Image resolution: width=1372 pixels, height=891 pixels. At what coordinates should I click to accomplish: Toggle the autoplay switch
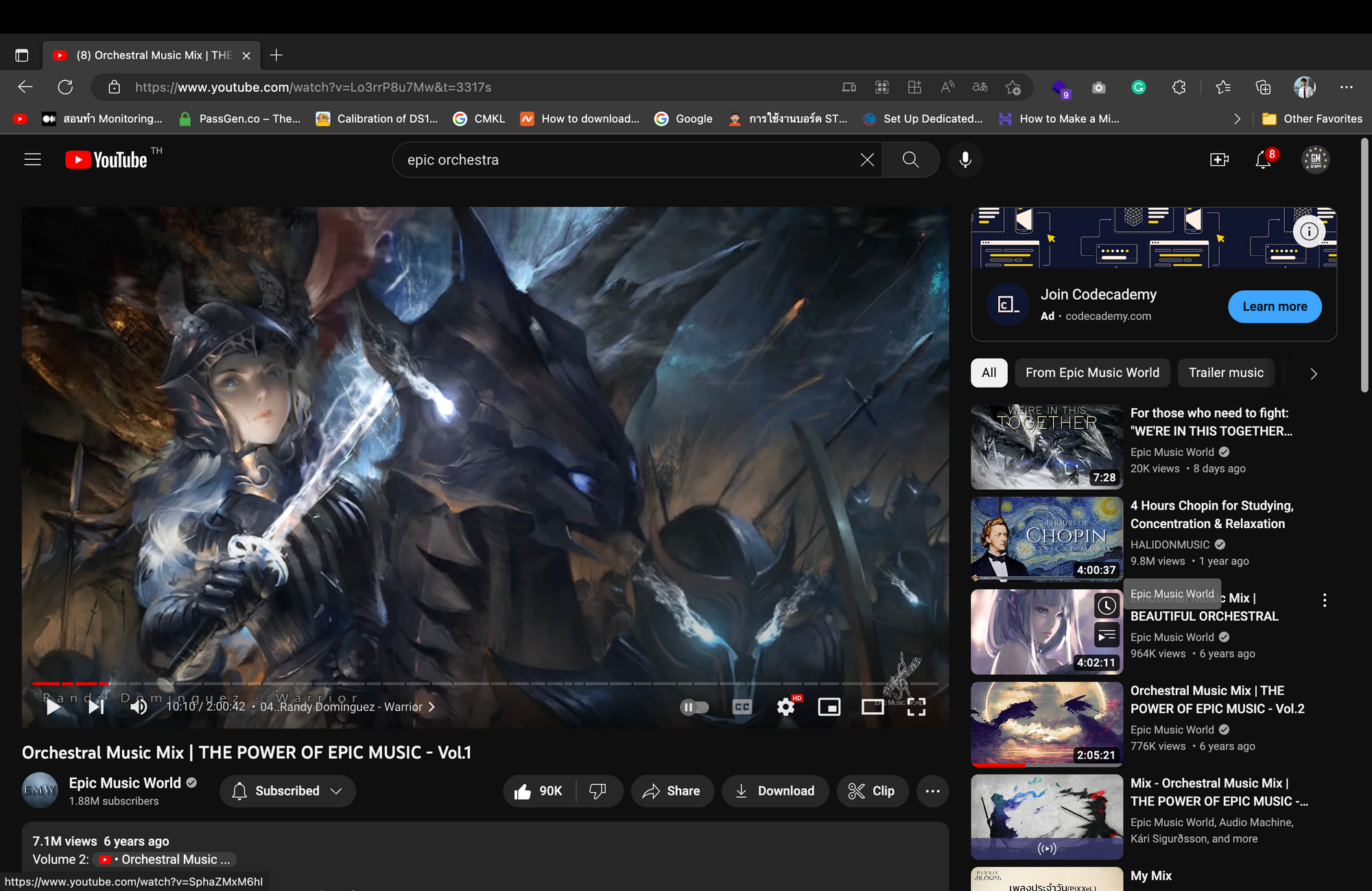pos(694,706)
